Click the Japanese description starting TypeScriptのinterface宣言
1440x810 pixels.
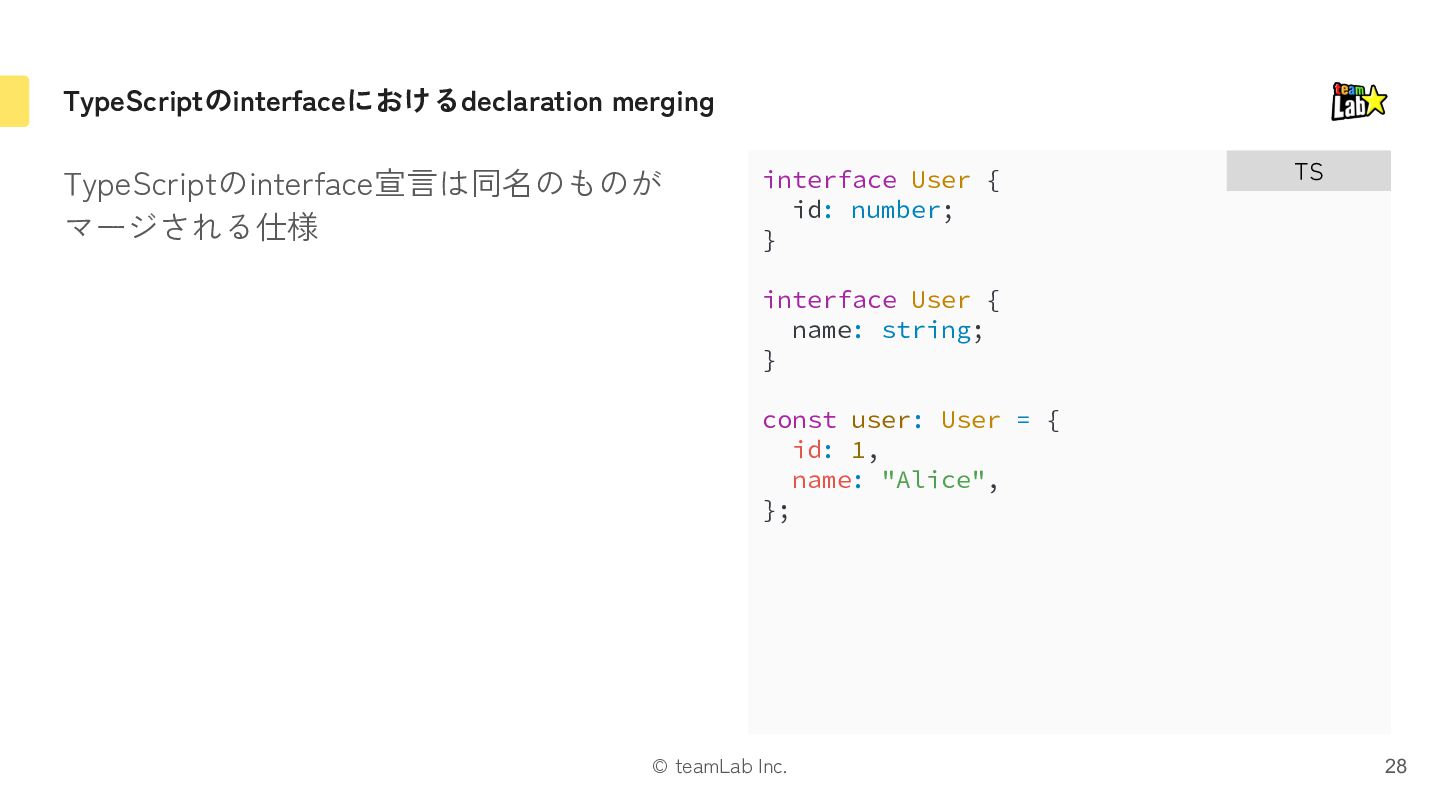[362, 184]
